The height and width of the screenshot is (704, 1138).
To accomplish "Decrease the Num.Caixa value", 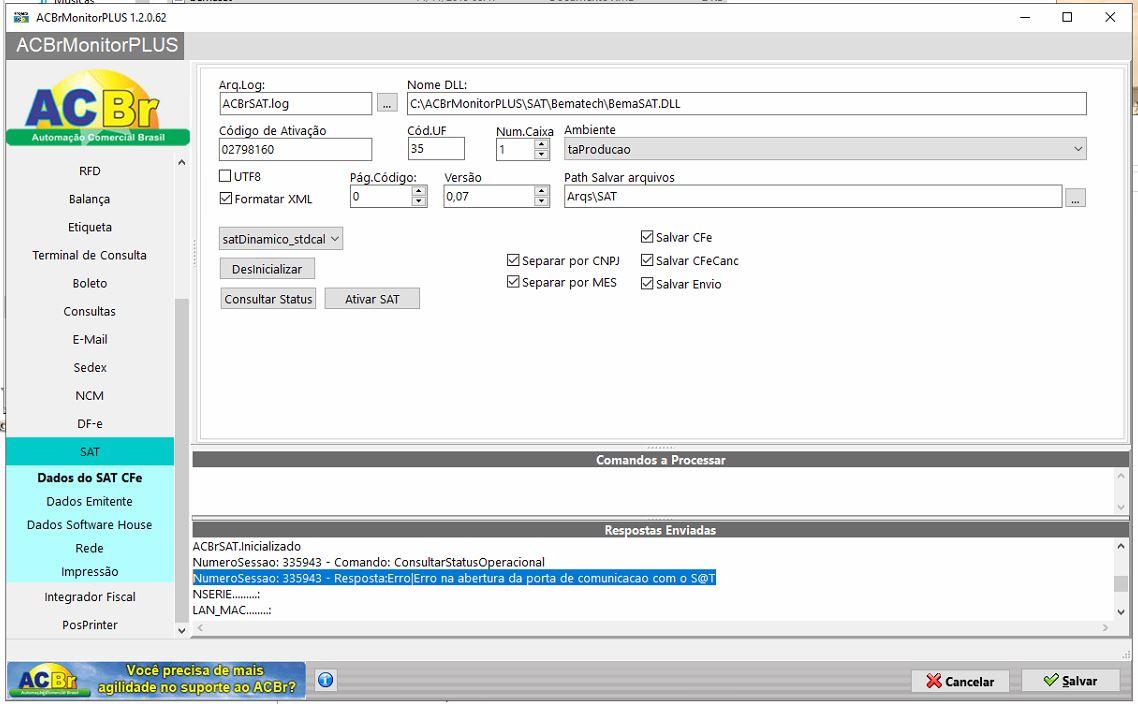I will (541, 154).
